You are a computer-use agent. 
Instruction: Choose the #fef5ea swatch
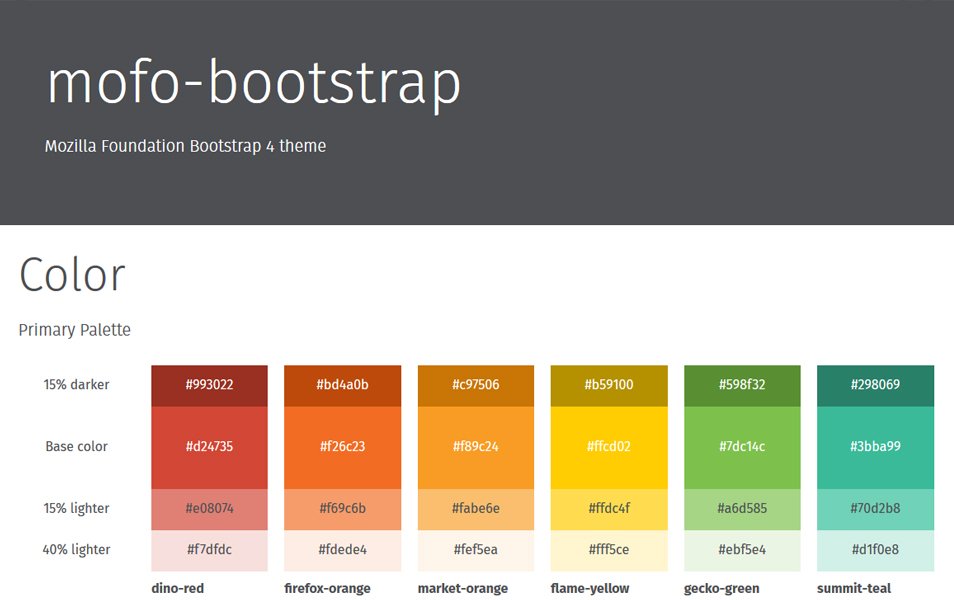[476, 551]
